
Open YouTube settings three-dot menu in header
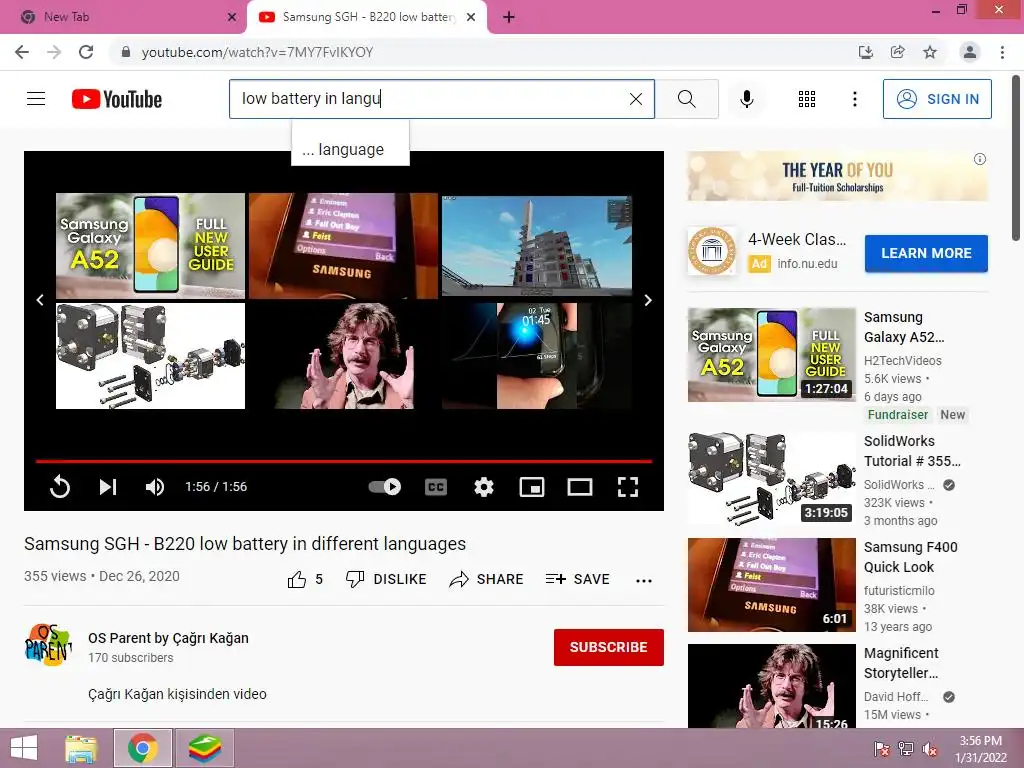854,99
